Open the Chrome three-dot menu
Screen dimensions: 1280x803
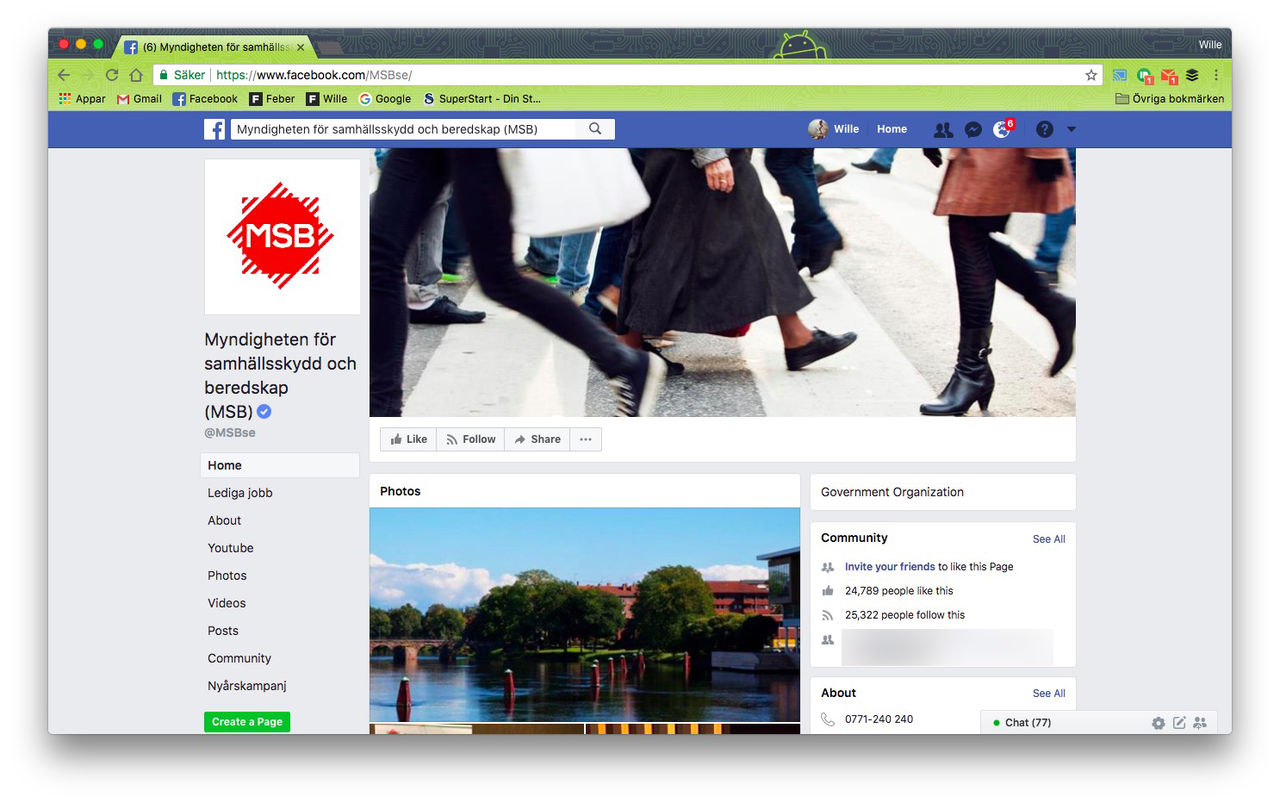coord(1216,75)
